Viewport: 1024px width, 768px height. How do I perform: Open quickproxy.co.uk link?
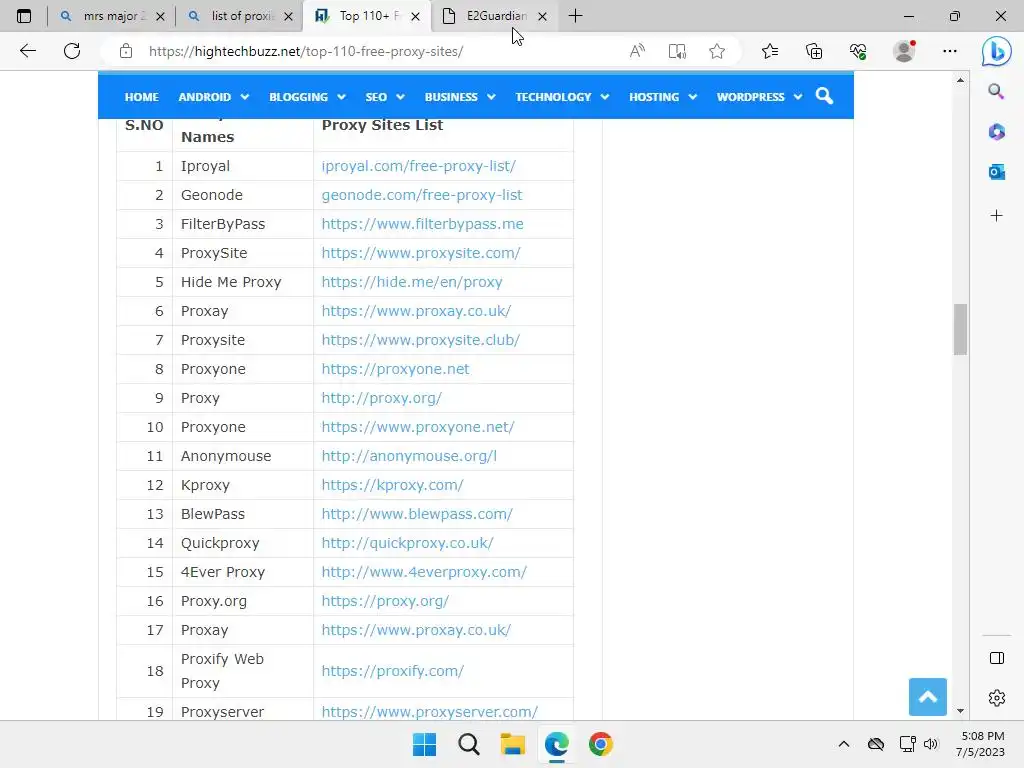(x=408, y=543)
